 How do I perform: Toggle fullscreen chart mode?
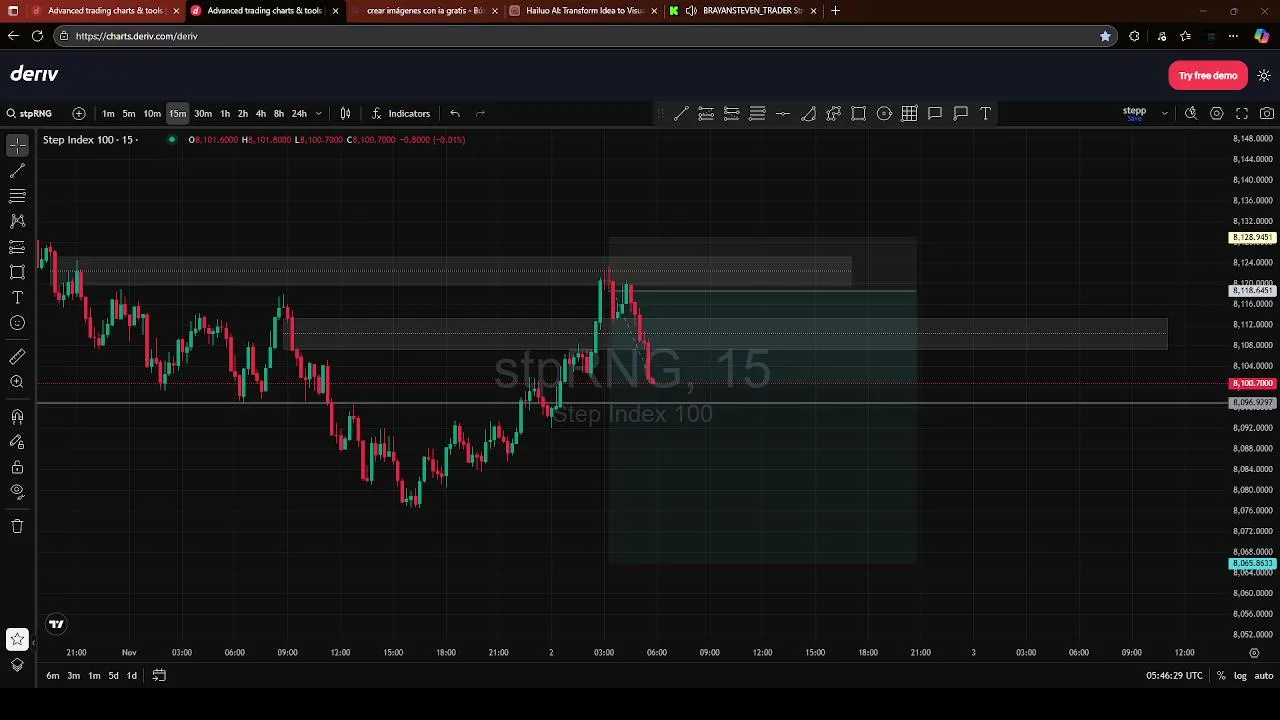point(1242,113)
